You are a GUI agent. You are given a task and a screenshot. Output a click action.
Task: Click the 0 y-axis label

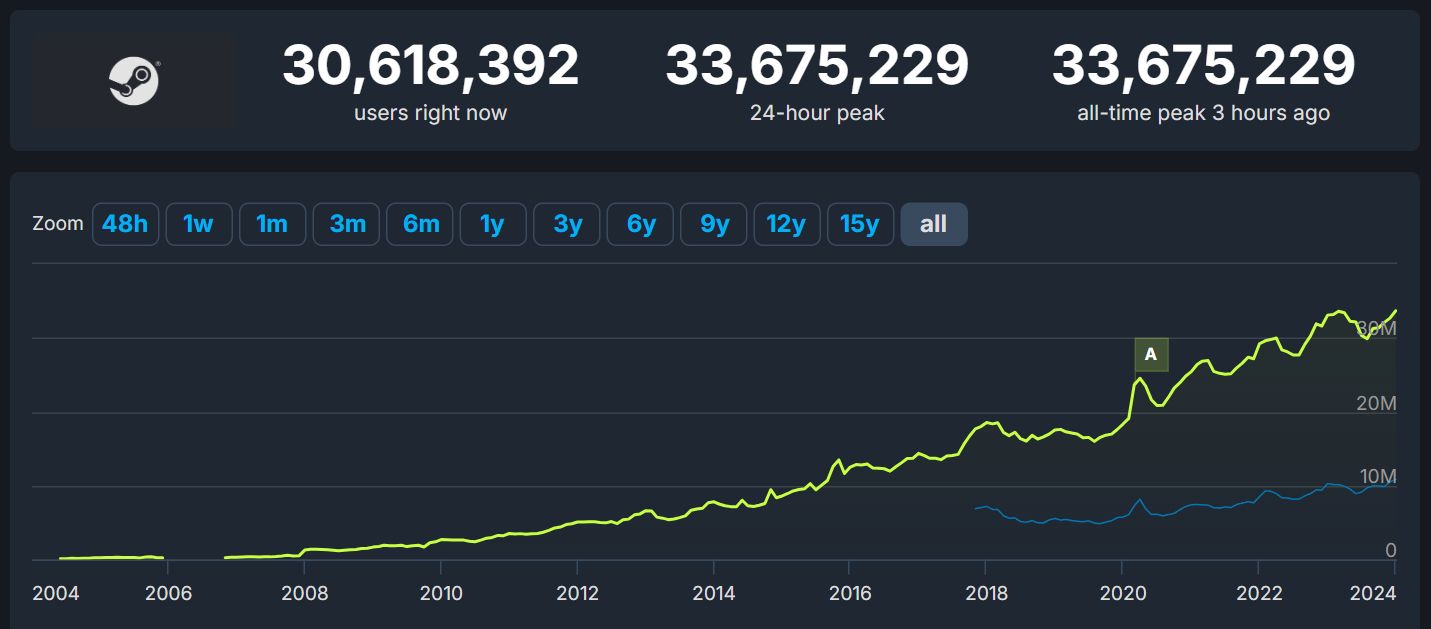1390,550
